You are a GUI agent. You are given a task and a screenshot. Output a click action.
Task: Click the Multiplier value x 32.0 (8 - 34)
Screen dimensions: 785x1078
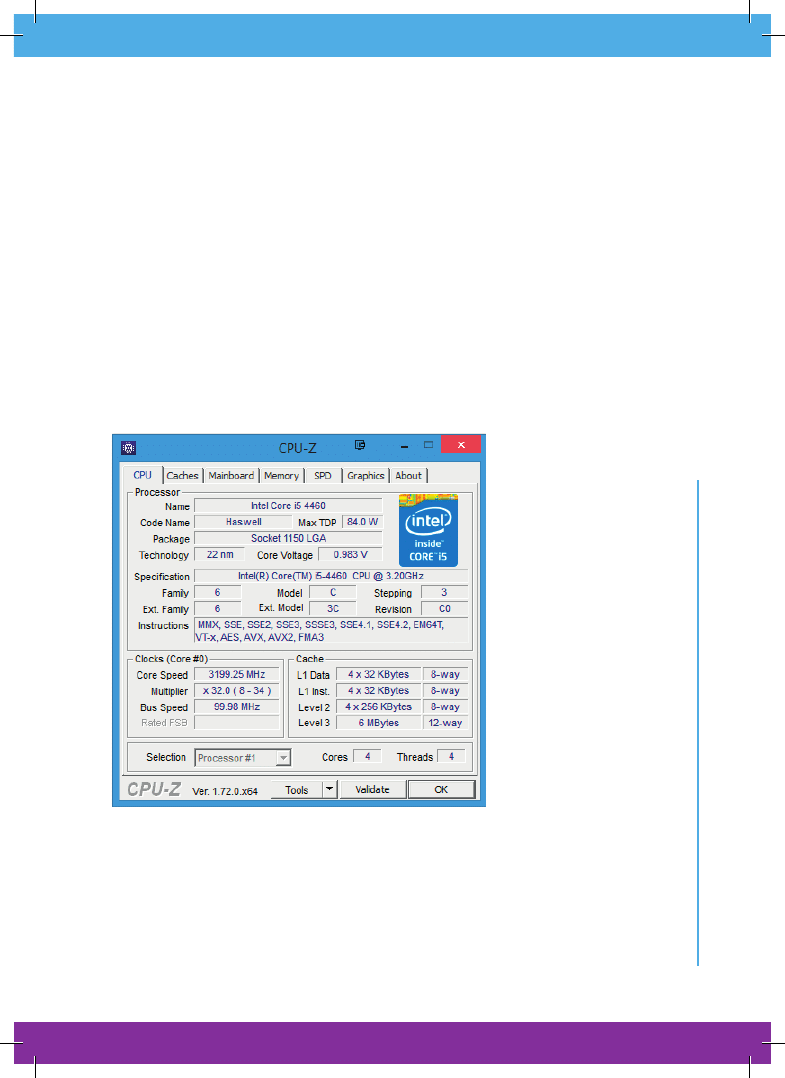[x=237, y=691]
